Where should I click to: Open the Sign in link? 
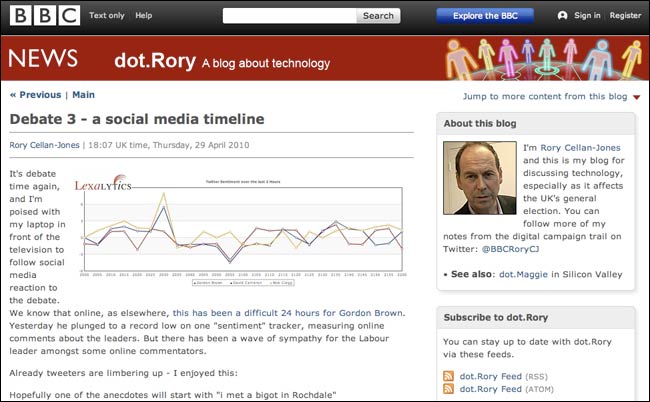pos(587,15)
